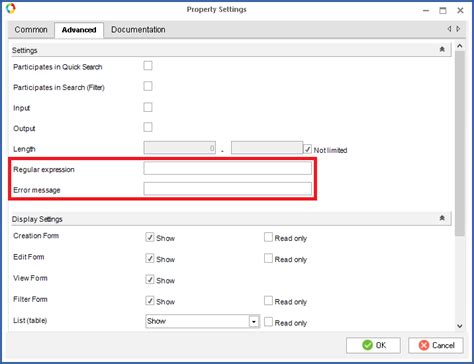Click the application logo icon in title bar

[11, 8]
